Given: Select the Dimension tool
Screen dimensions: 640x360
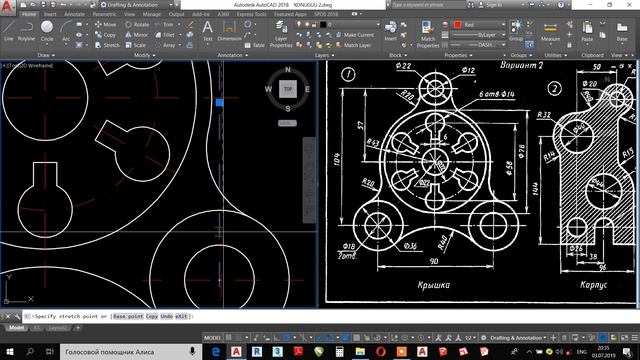Looking at the screenshot, I should (x=229, y=31).
